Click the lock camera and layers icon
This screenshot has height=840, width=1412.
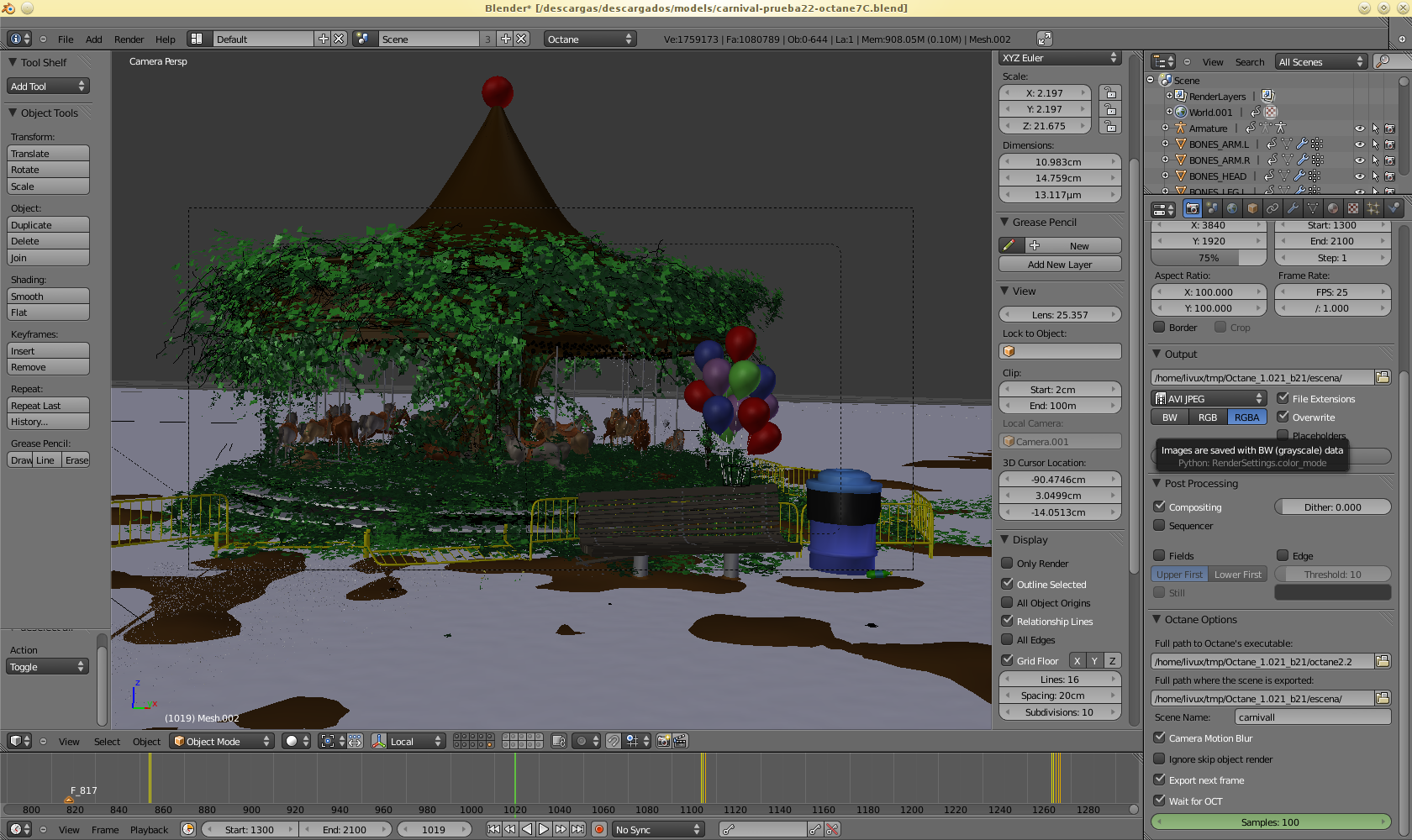[559, 741]
